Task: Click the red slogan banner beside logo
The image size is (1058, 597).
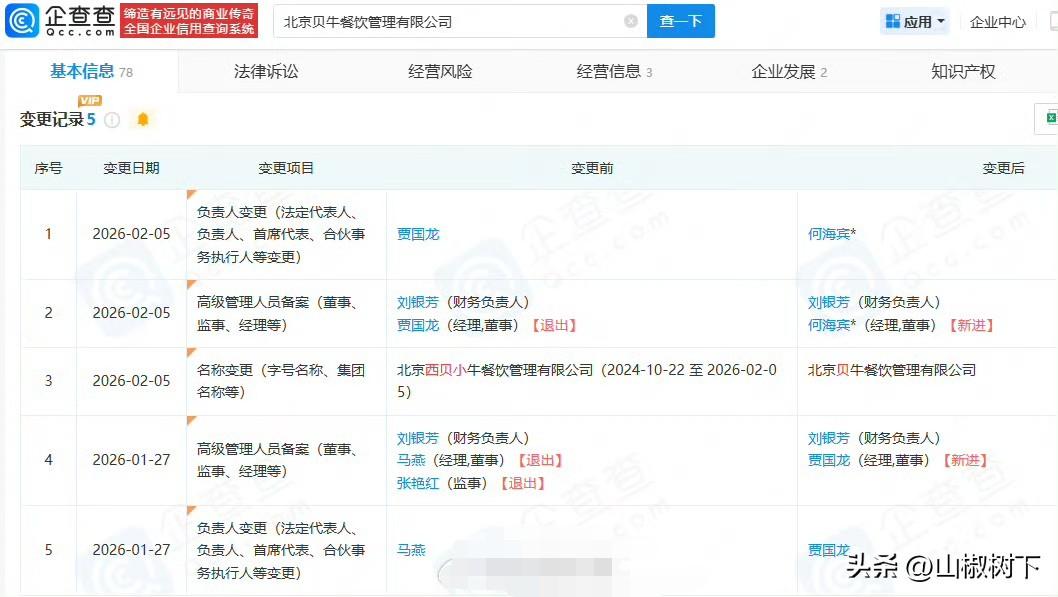Action: (x=189, y=21)
